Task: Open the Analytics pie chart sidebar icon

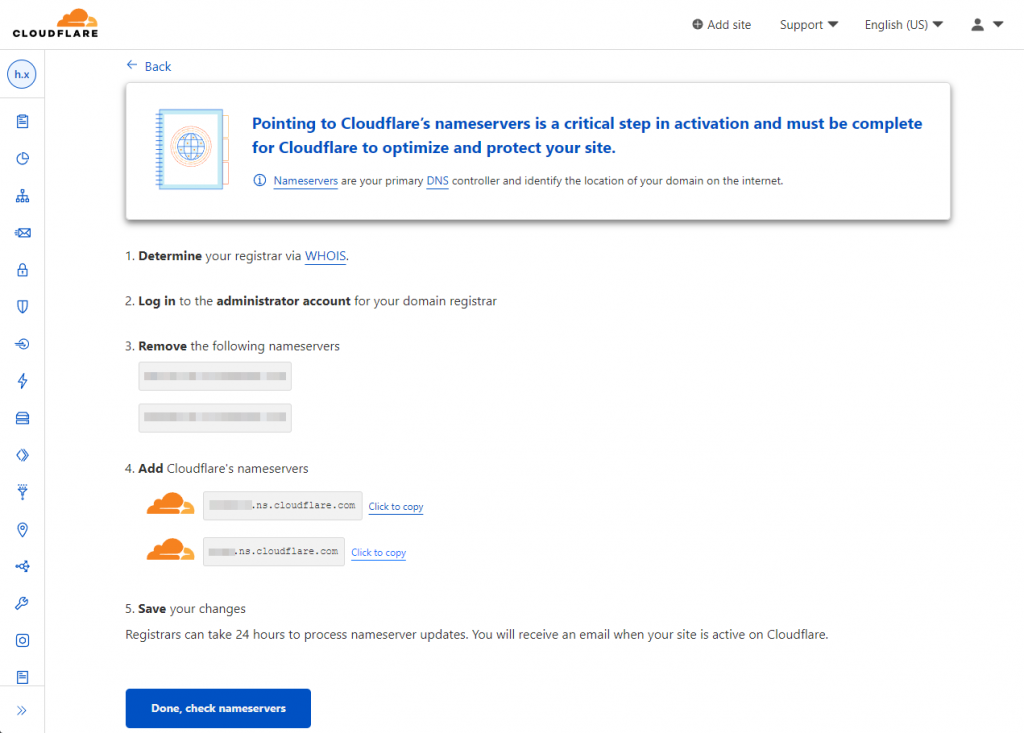Action: (21, 158)
